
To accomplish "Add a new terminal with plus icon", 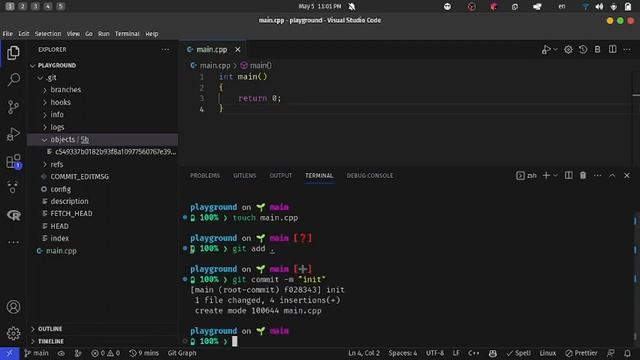I will (546, 176).
